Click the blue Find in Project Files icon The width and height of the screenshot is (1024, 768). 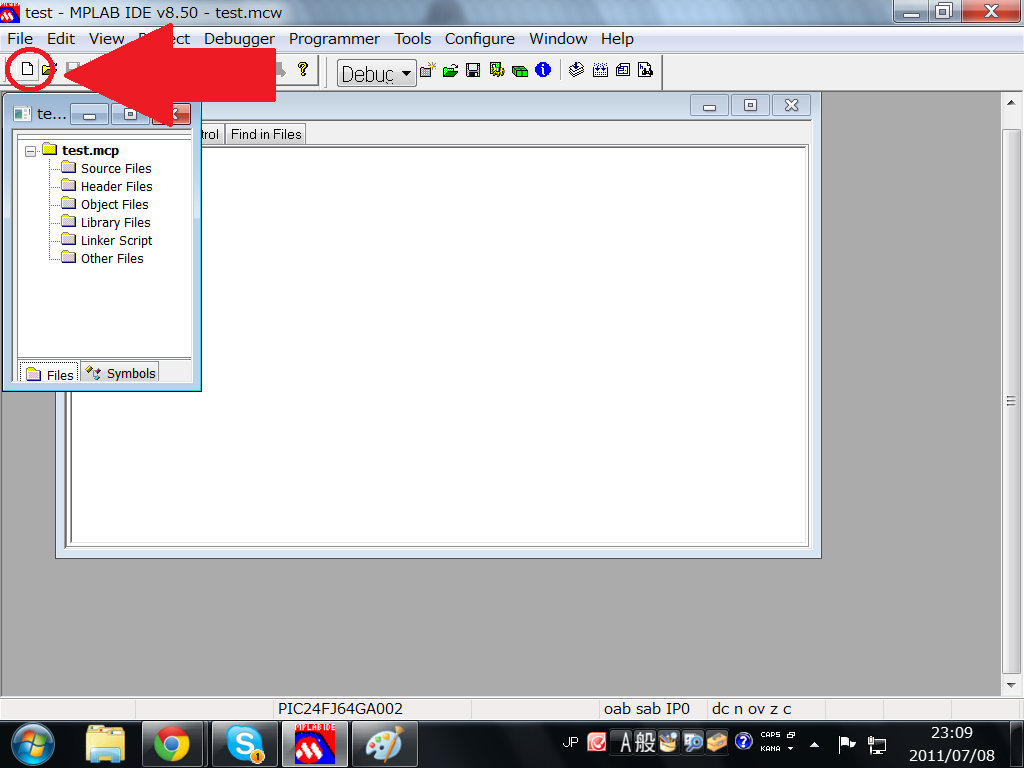point(543,69)
